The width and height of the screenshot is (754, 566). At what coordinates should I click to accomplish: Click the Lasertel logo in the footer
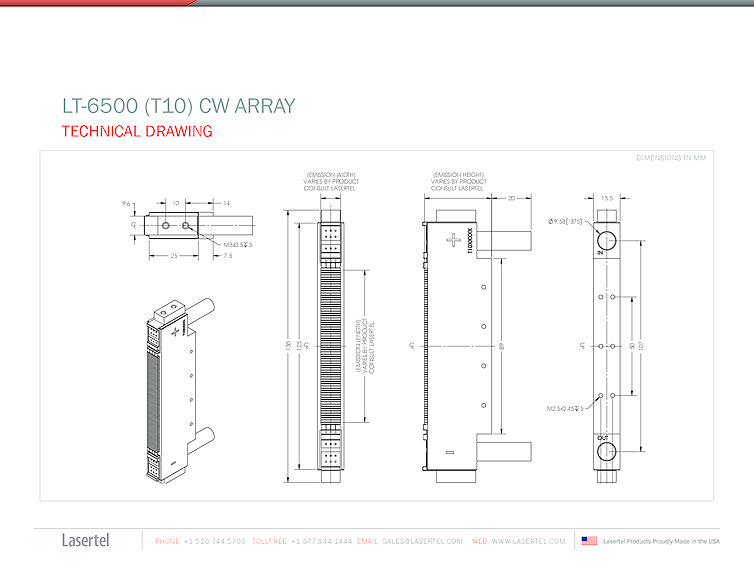(86, 541)
